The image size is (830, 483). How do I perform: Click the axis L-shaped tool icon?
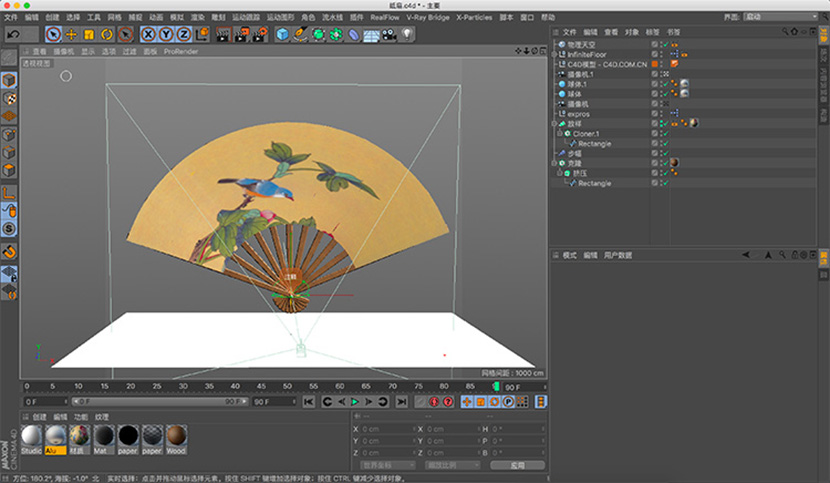(x=9, y=193)
